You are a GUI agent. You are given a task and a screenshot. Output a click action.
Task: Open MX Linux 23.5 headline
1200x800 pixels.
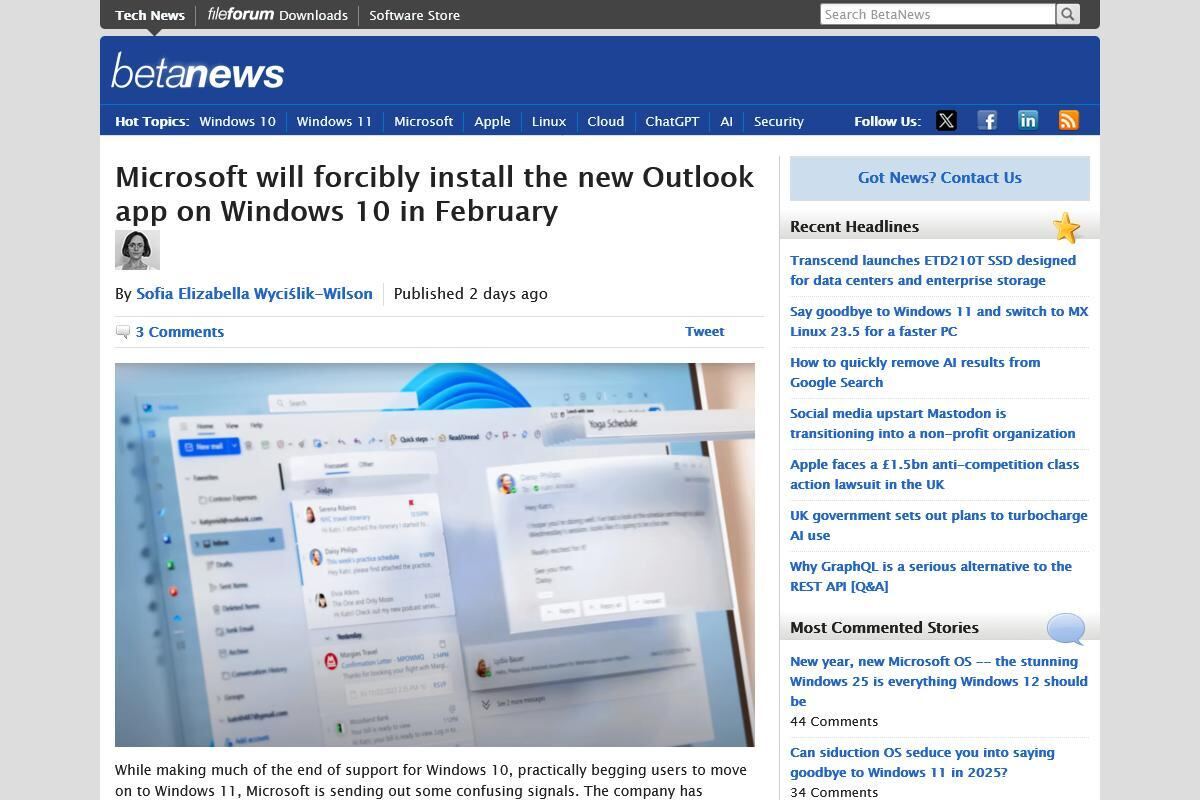click(x=939, y=321)
